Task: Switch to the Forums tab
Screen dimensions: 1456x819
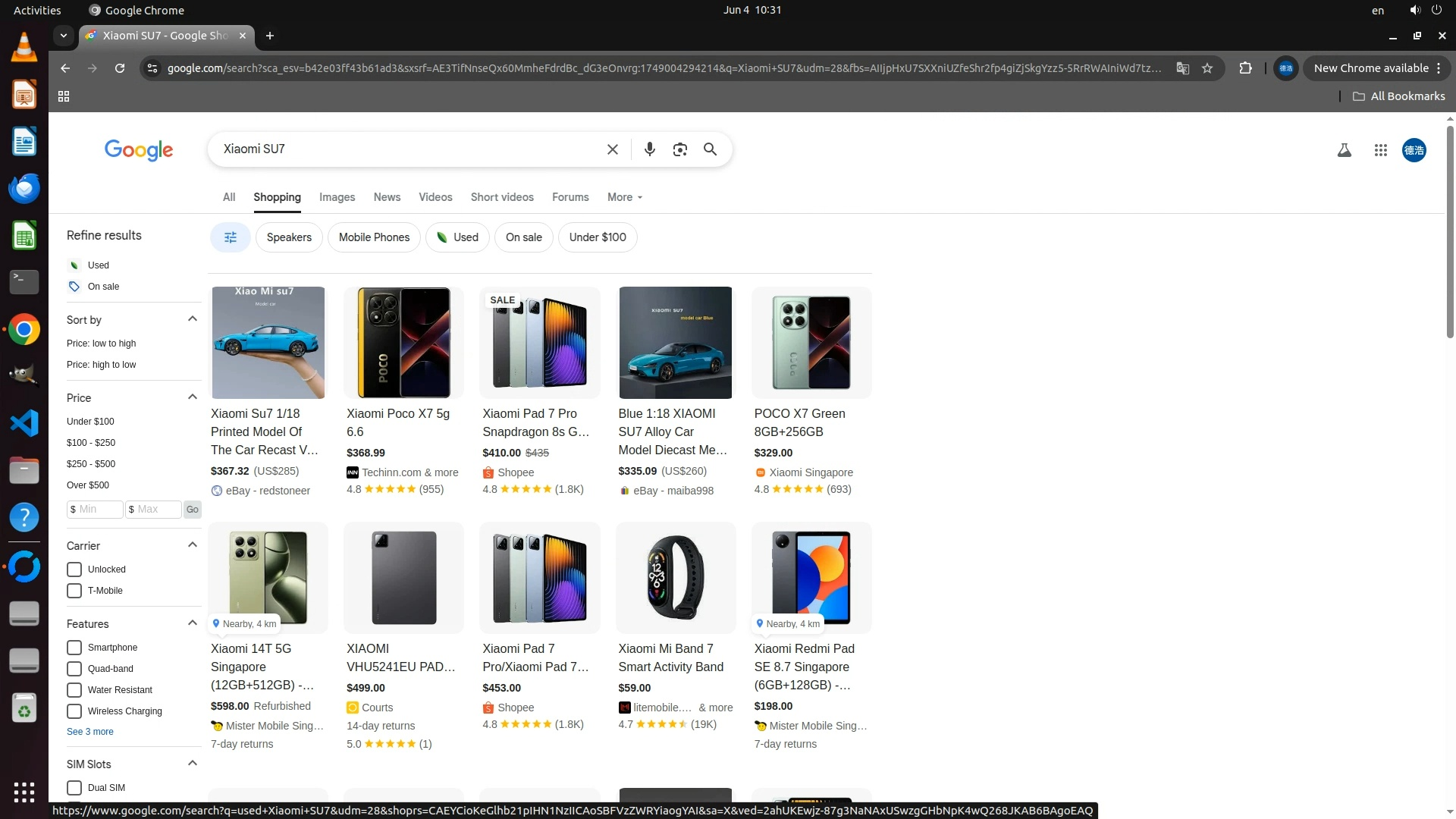Action: (570, 197)
